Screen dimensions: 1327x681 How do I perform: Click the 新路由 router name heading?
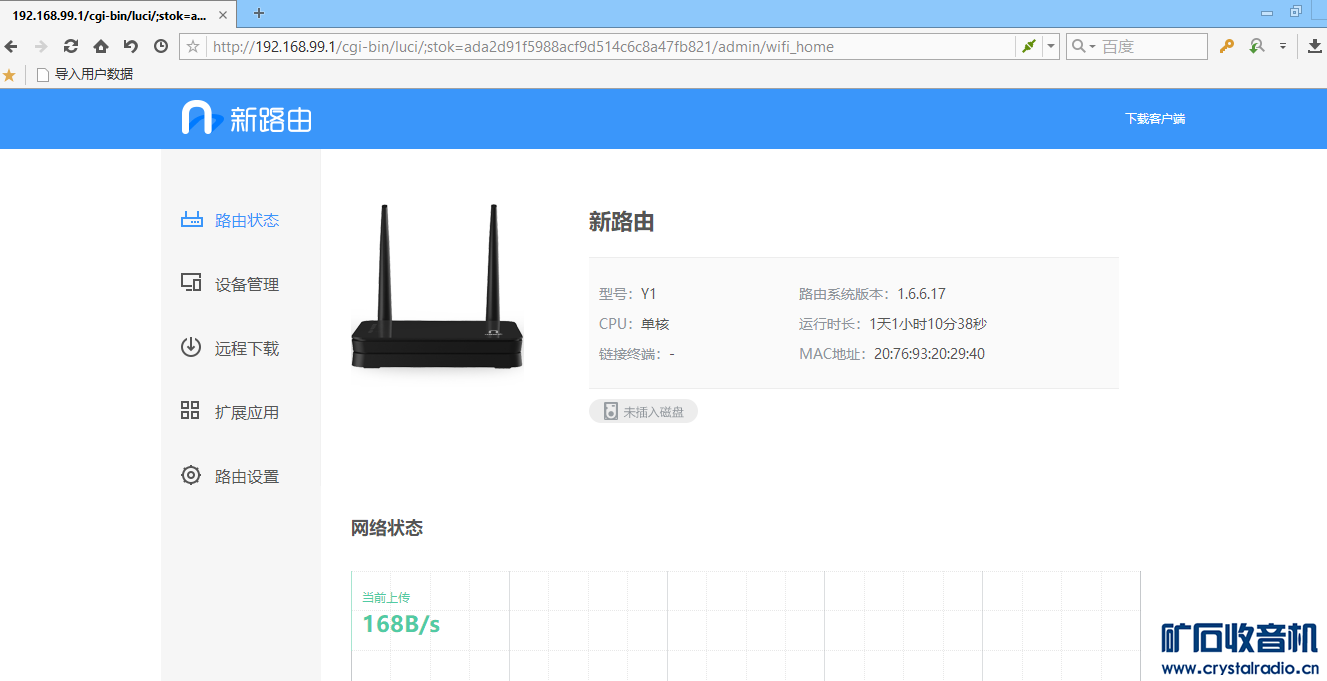621,222
